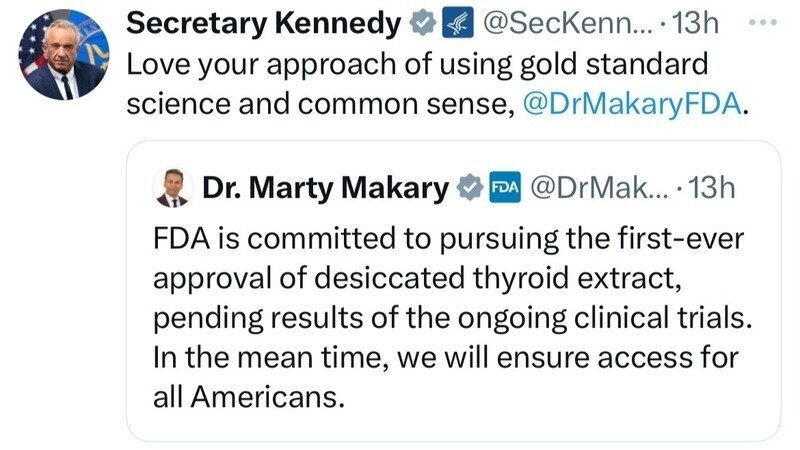Open Dr. Marty Makary's small avatar
This screenshot has width=800, height=450.
click(x=174, y=187)
